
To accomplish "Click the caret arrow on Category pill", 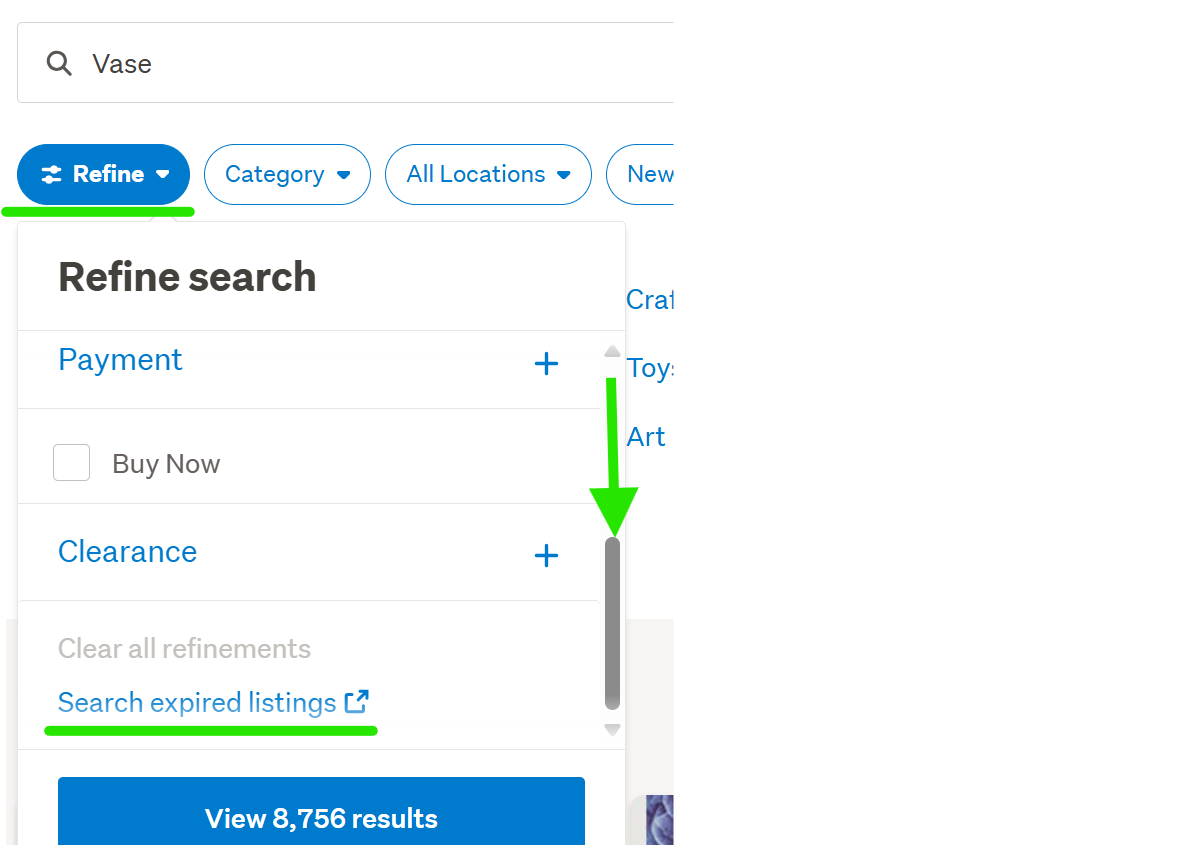I will click(344, 175).
